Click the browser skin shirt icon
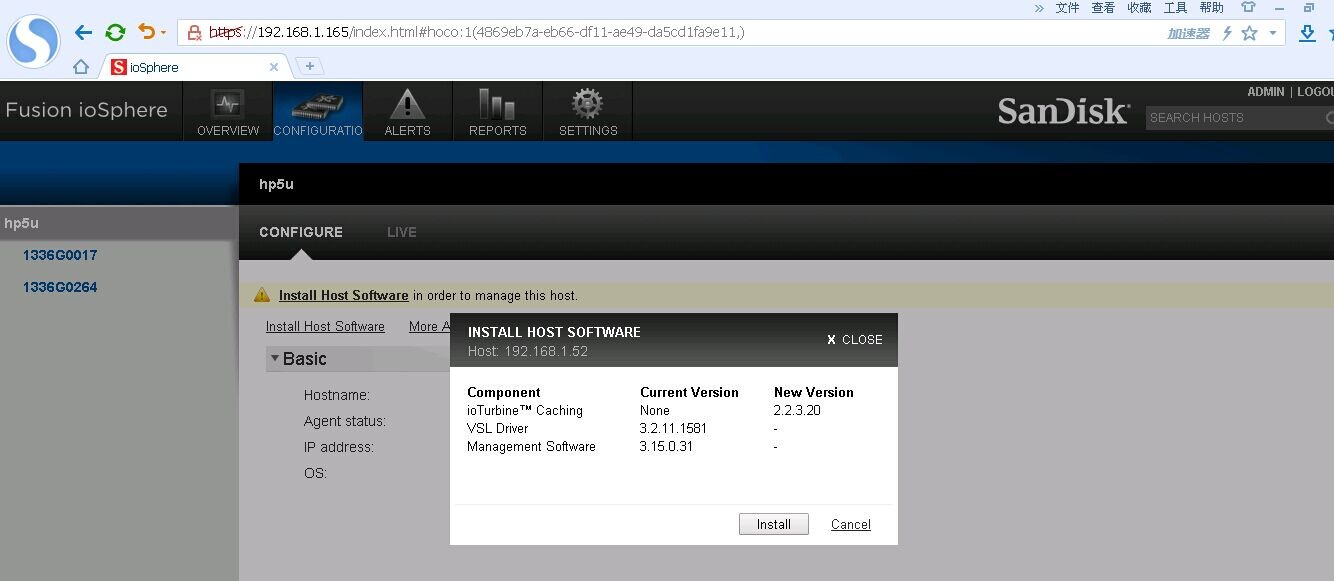Image resolution: width=1334 pixels, height=581 pixels. [x=1248, y=7]
